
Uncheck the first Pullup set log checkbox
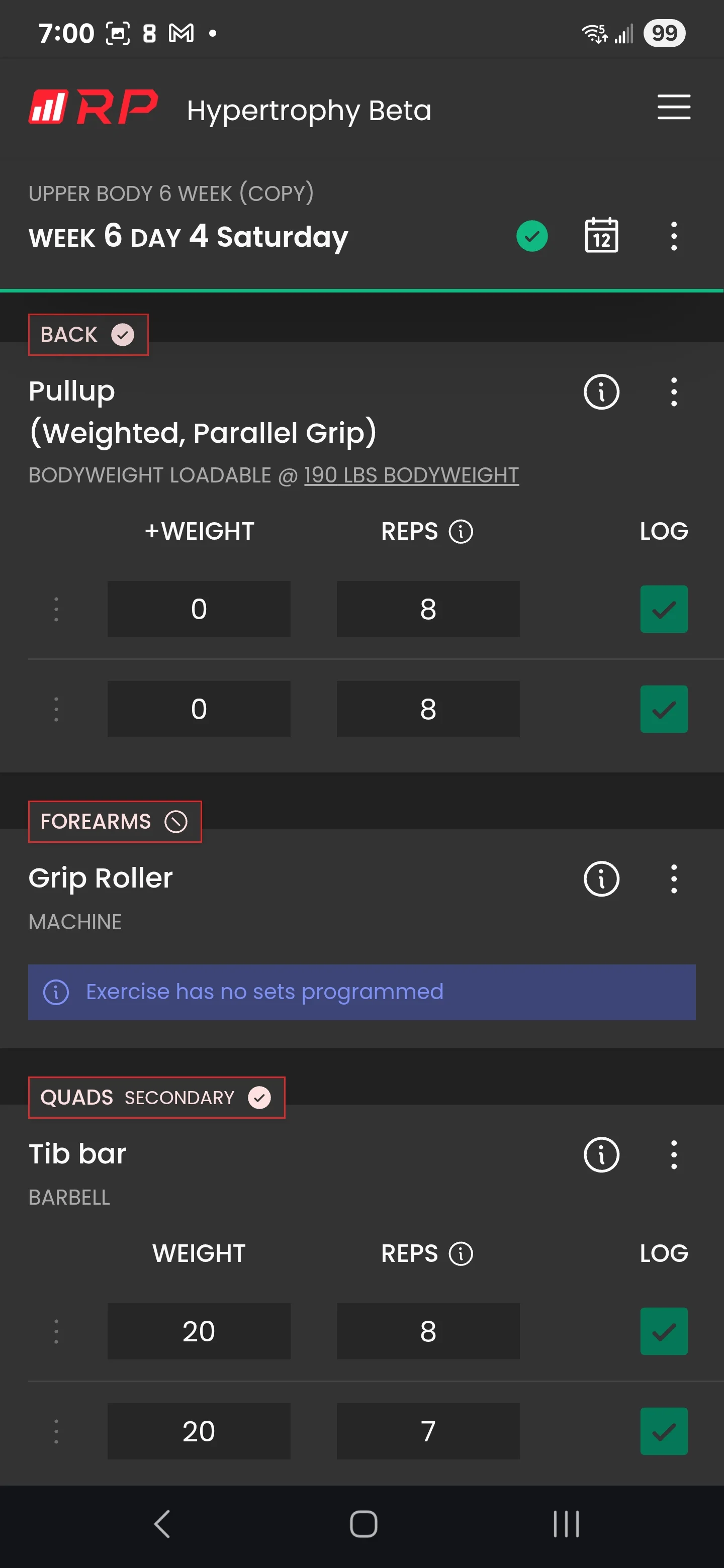[x=664, y=609]
